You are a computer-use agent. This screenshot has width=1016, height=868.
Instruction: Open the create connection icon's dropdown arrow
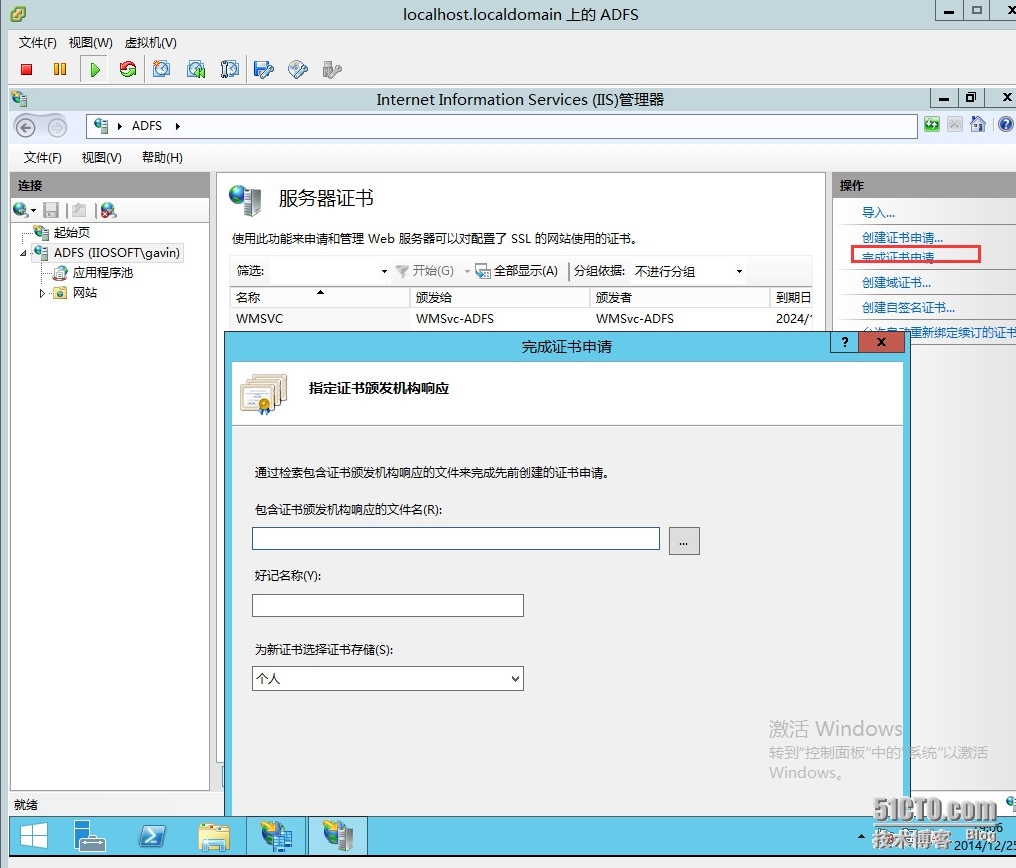(x=33, y=211)
